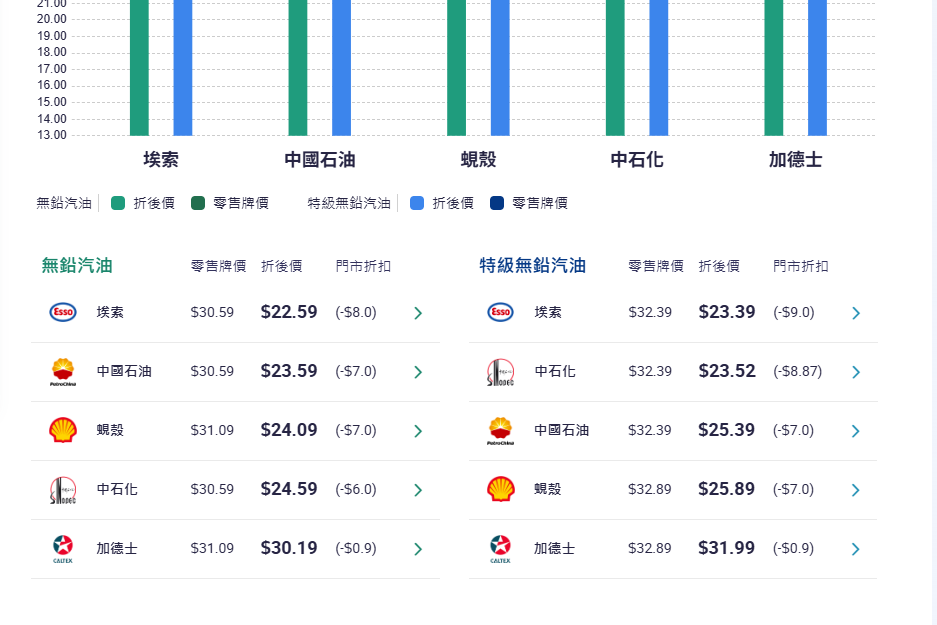
Task: Expand 加德士 unleaded row chevron arrow
Action: click(x=418, y=549)
